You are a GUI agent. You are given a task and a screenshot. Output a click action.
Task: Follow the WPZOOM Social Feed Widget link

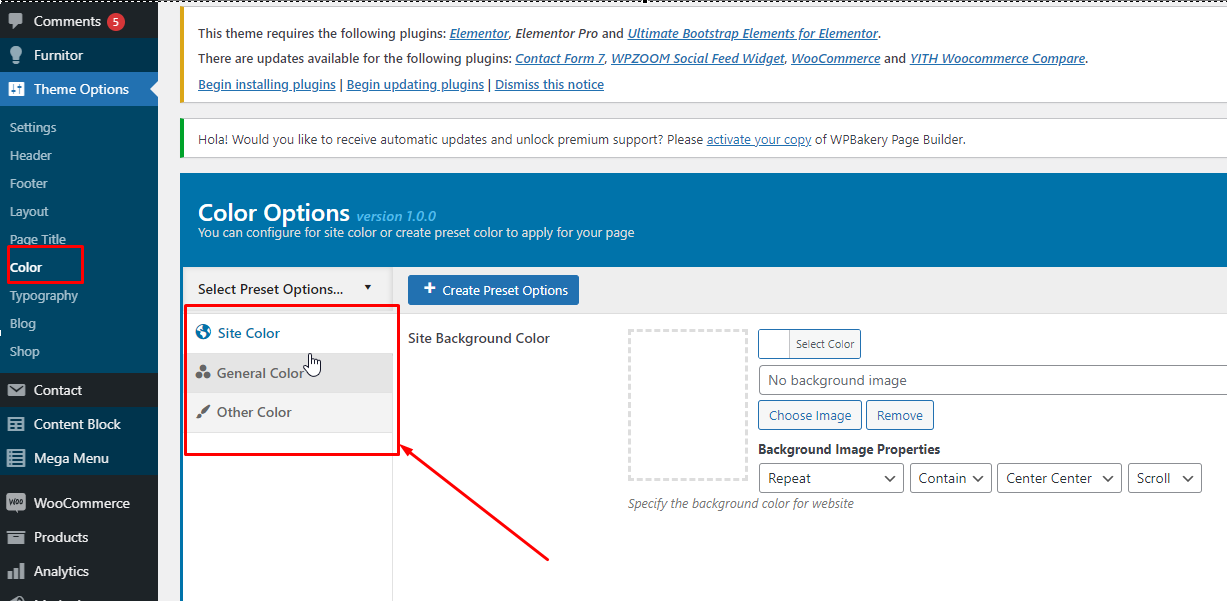(698, 58)
